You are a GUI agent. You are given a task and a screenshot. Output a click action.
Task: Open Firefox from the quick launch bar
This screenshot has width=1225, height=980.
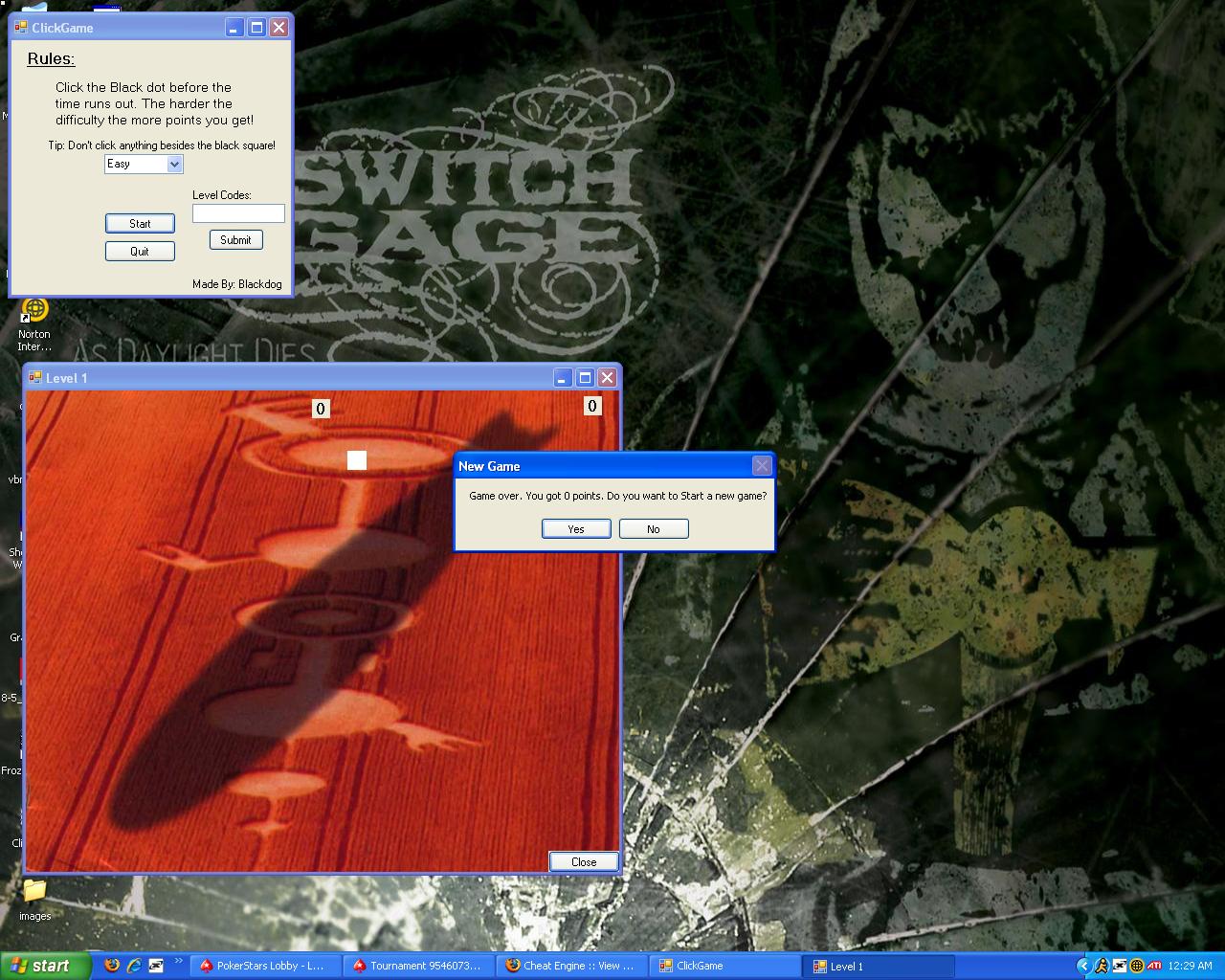112,966
